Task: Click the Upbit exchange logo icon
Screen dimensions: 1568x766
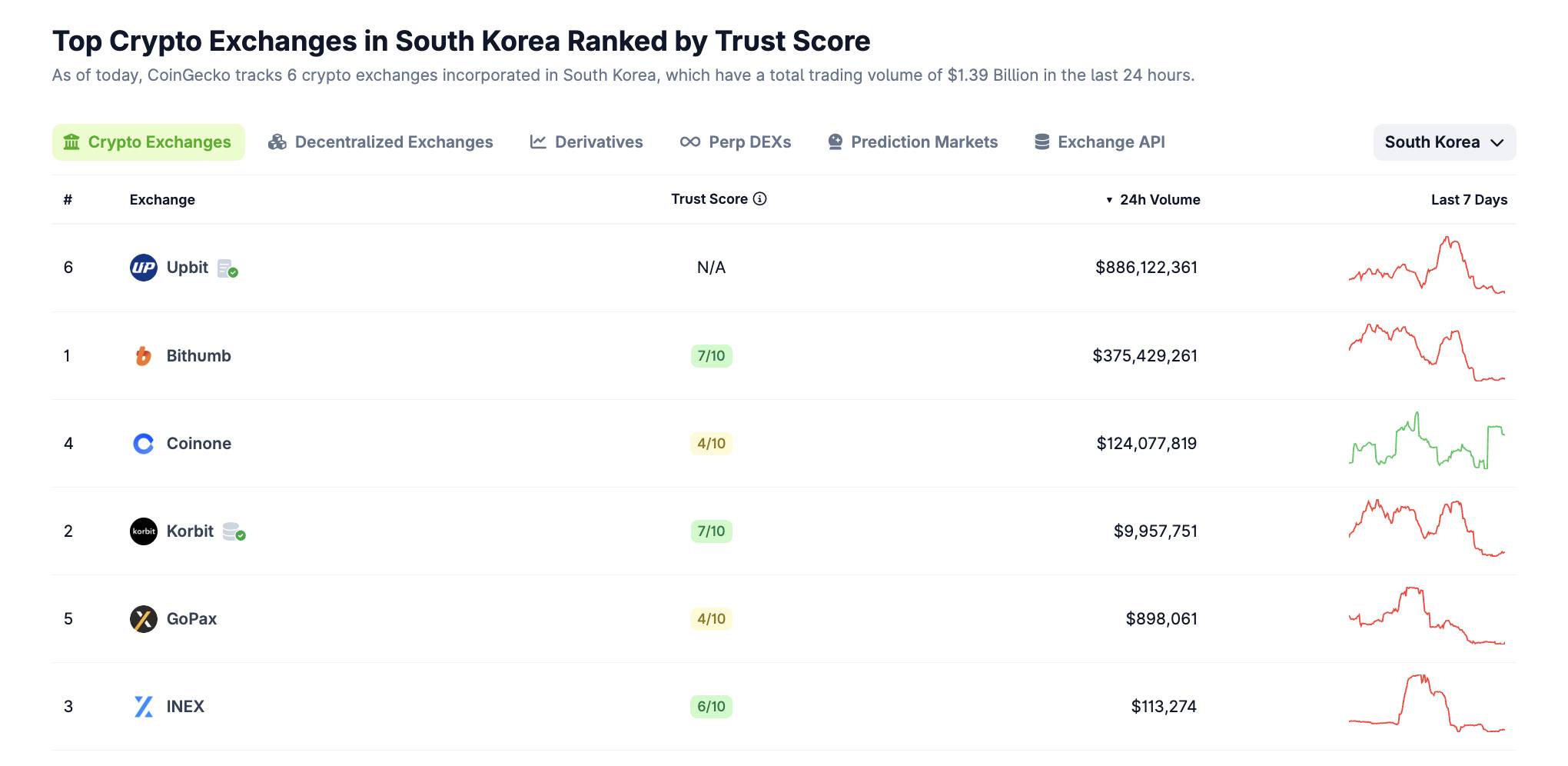Action: 143,268
